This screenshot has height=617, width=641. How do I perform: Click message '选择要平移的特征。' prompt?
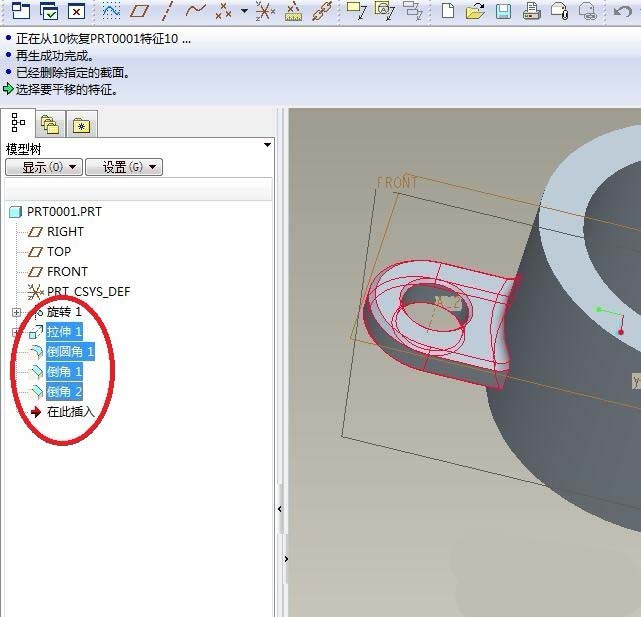[x=67, y=89]
